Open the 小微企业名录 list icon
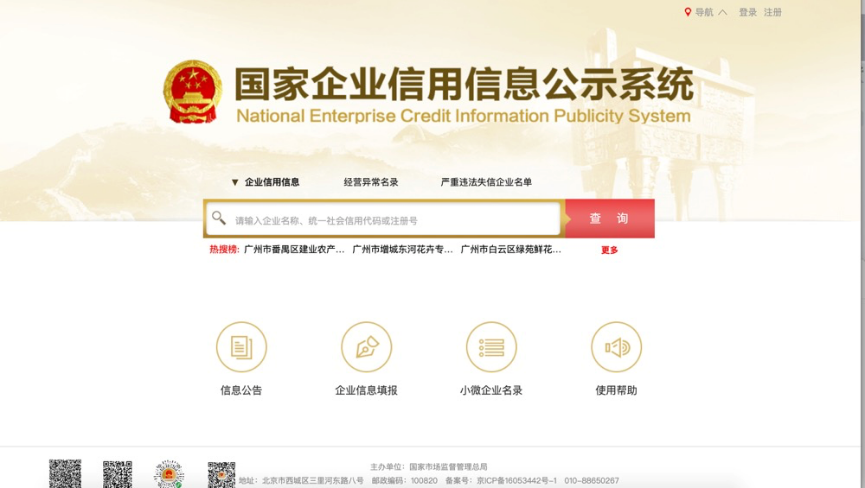 point(491,347)
